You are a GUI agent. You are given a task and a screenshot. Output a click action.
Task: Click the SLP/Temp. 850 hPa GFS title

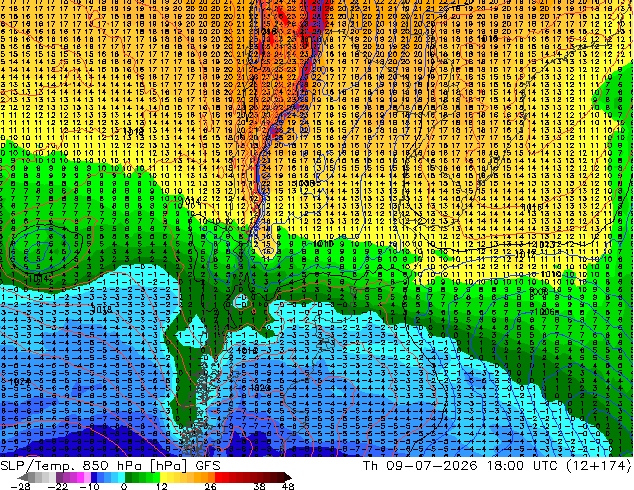tap(110, 466)
